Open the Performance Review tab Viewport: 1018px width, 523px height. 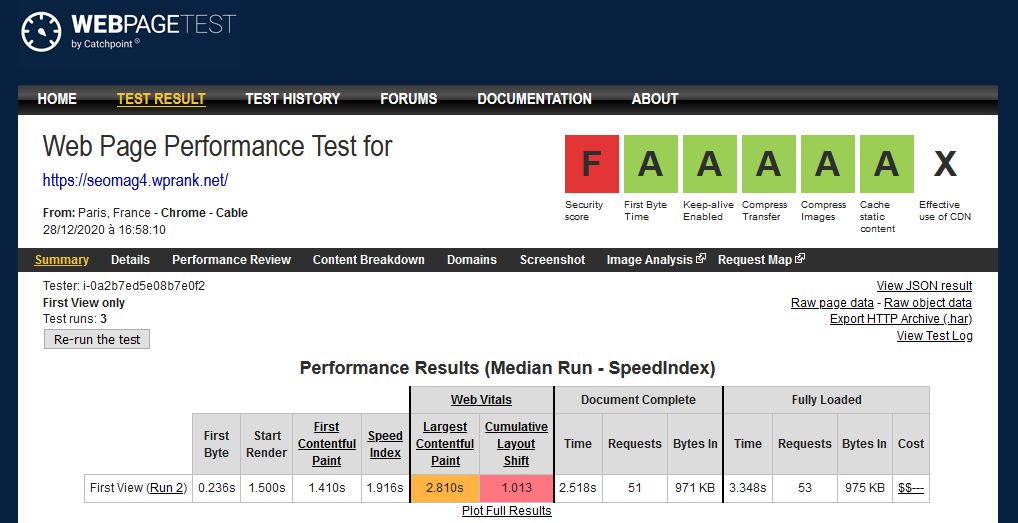click(231, 260)
